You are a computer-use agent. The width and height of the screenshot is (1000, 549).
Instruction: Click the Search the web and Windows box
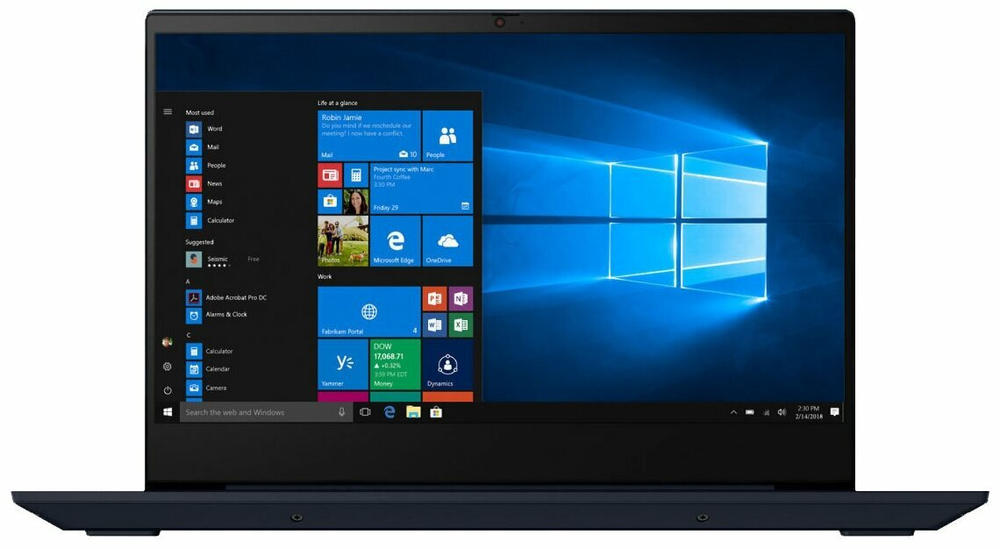coord(266,413)
